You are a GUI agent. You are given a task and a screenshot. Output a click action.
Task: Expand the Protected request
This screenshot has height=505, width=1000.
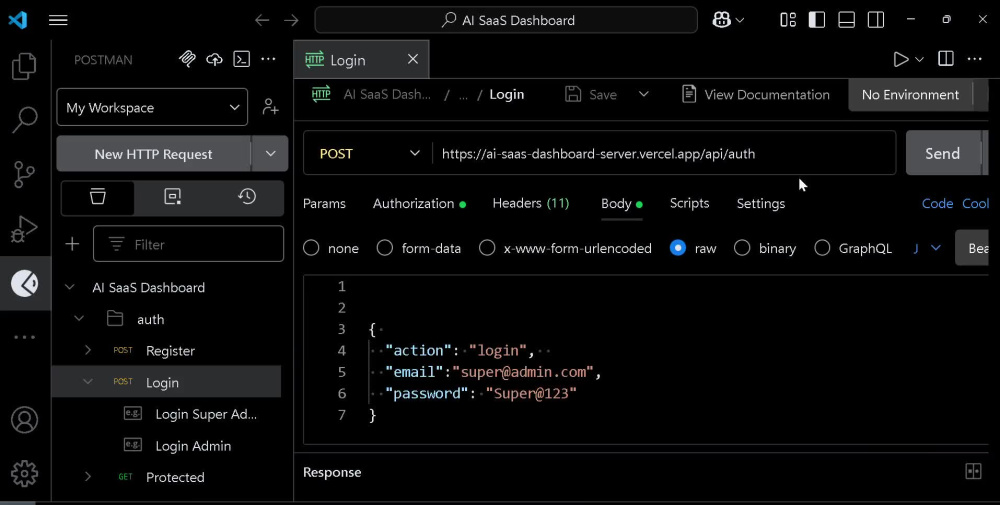coord(88,476)
